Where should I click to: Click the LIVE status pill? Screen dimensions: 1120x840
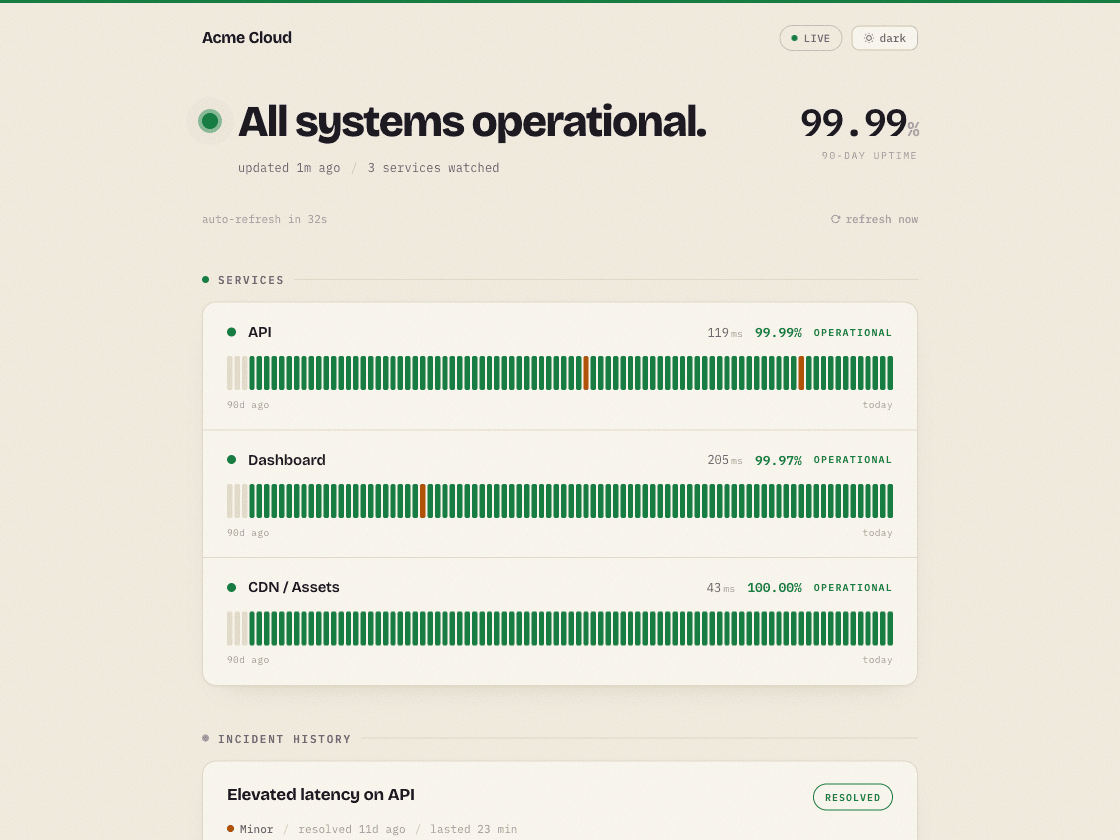(x=811, y=39)
